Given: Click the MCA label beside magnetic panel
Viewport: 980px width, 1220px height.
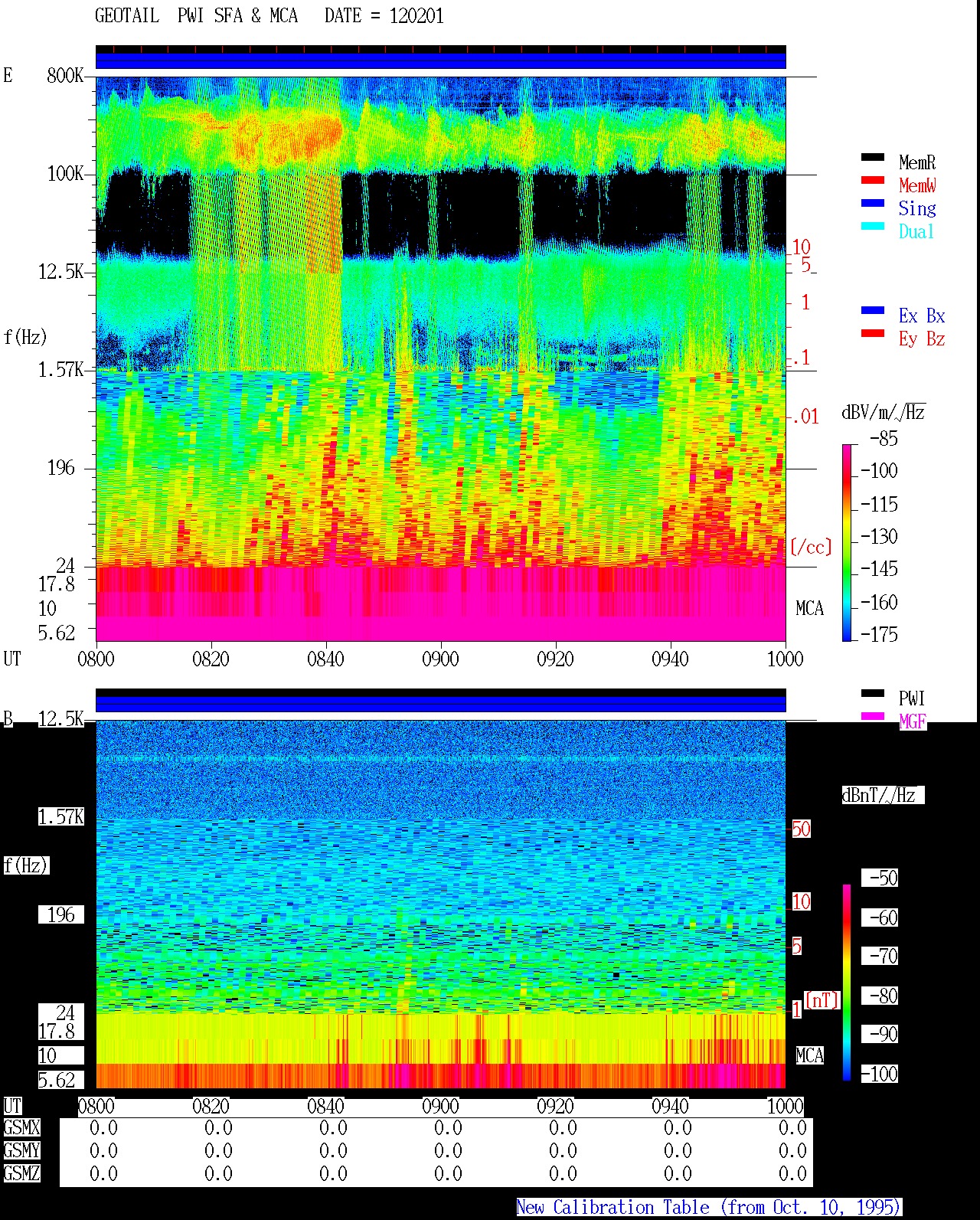Looking at the screenshot, I should pyautogui.click(x=809, y=1056).
